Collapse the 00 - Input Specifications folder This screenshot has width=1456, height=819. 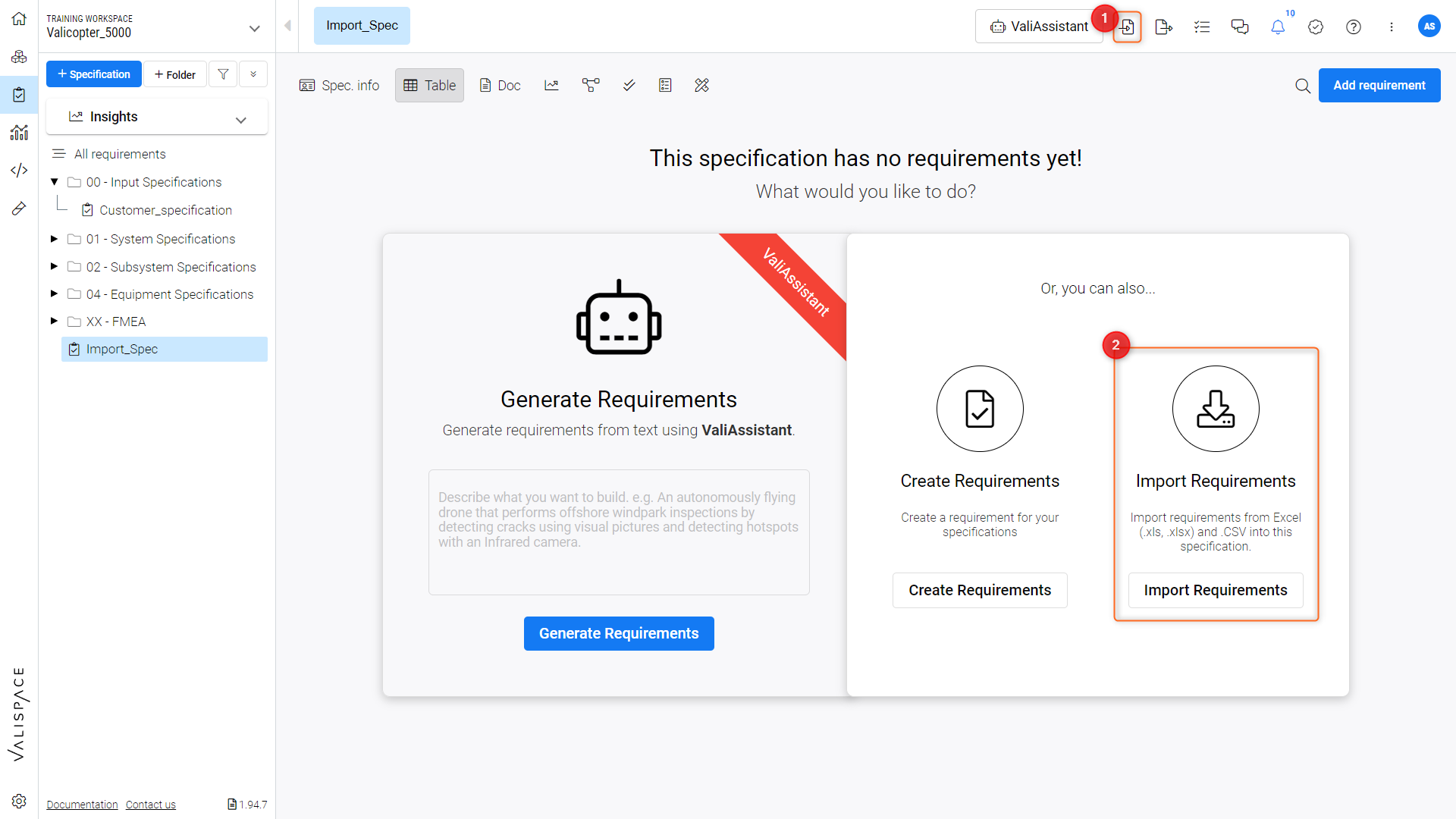(x=54, y=182)
